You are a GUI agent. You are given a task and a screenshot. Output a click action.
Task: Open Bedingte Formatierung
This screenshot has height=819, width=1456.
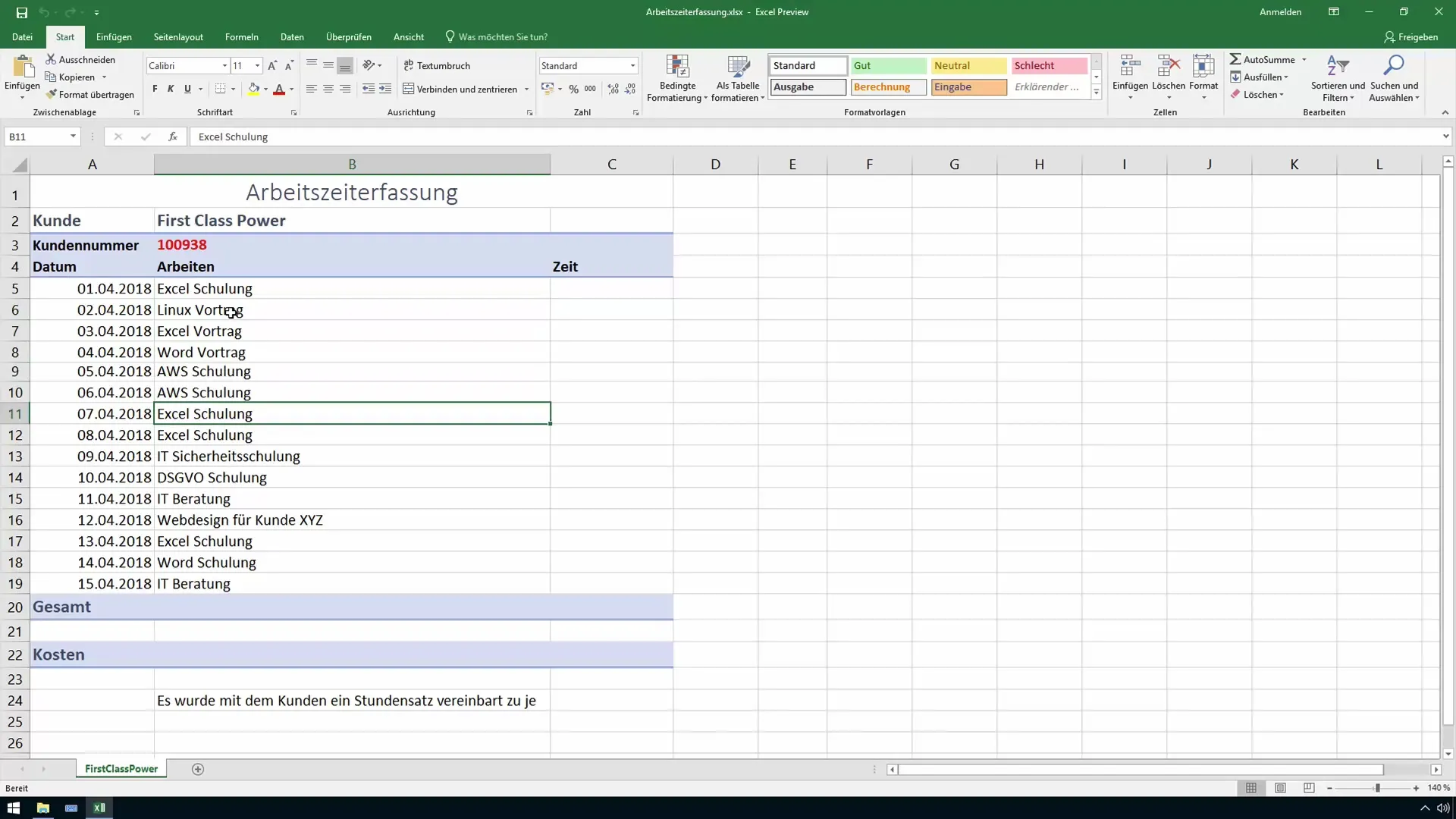[x=677, y=78]
